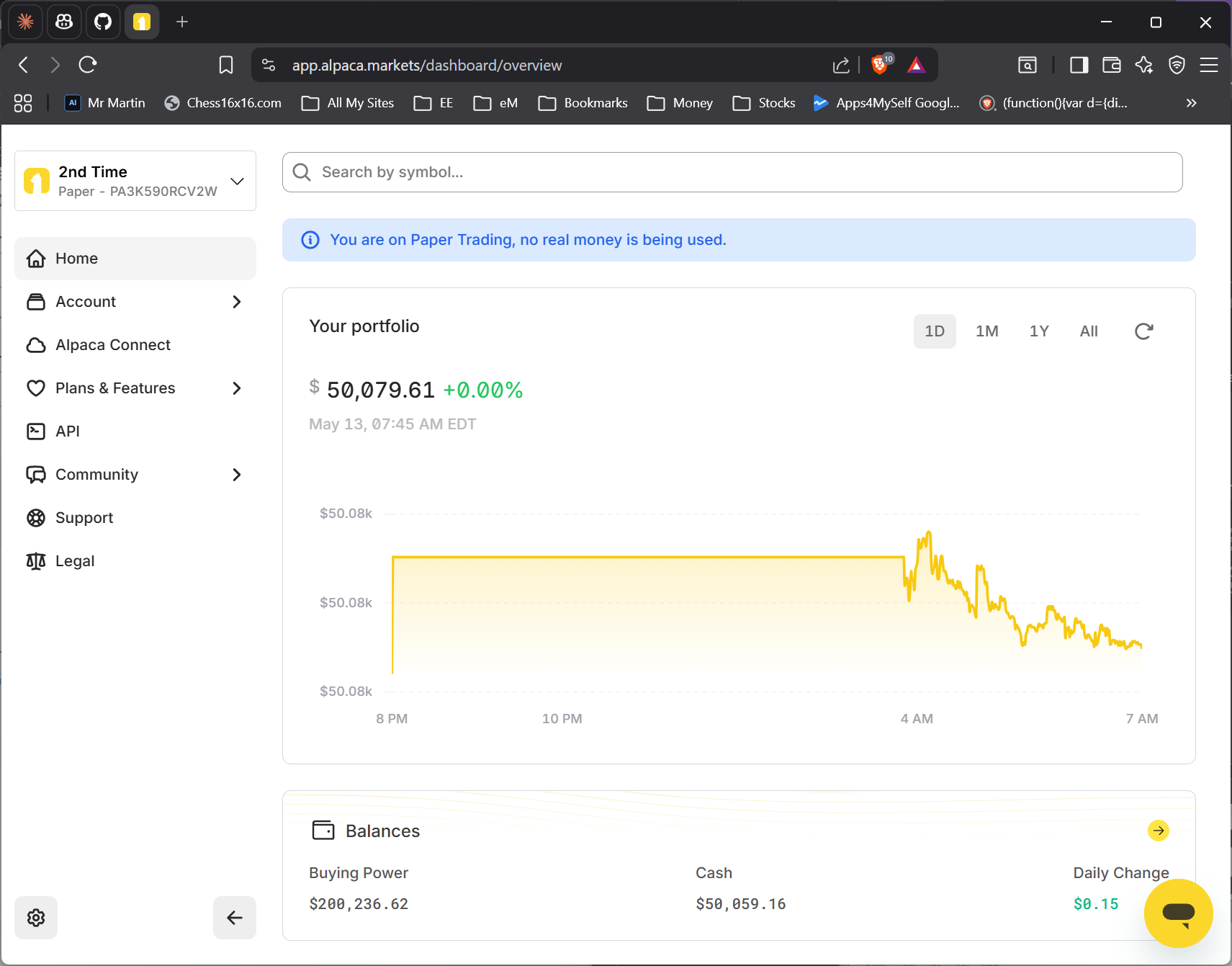This screenshot has height=966, width=1232.
Task: Open the yellow chat support bubble
Action: (1179, 913)
